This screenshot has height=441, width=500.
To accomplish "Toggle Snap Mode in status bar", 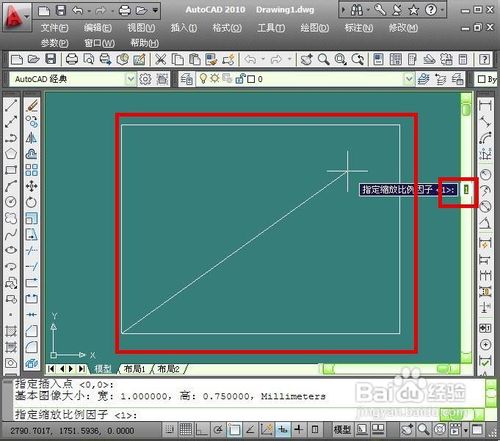I will (170, 430).
